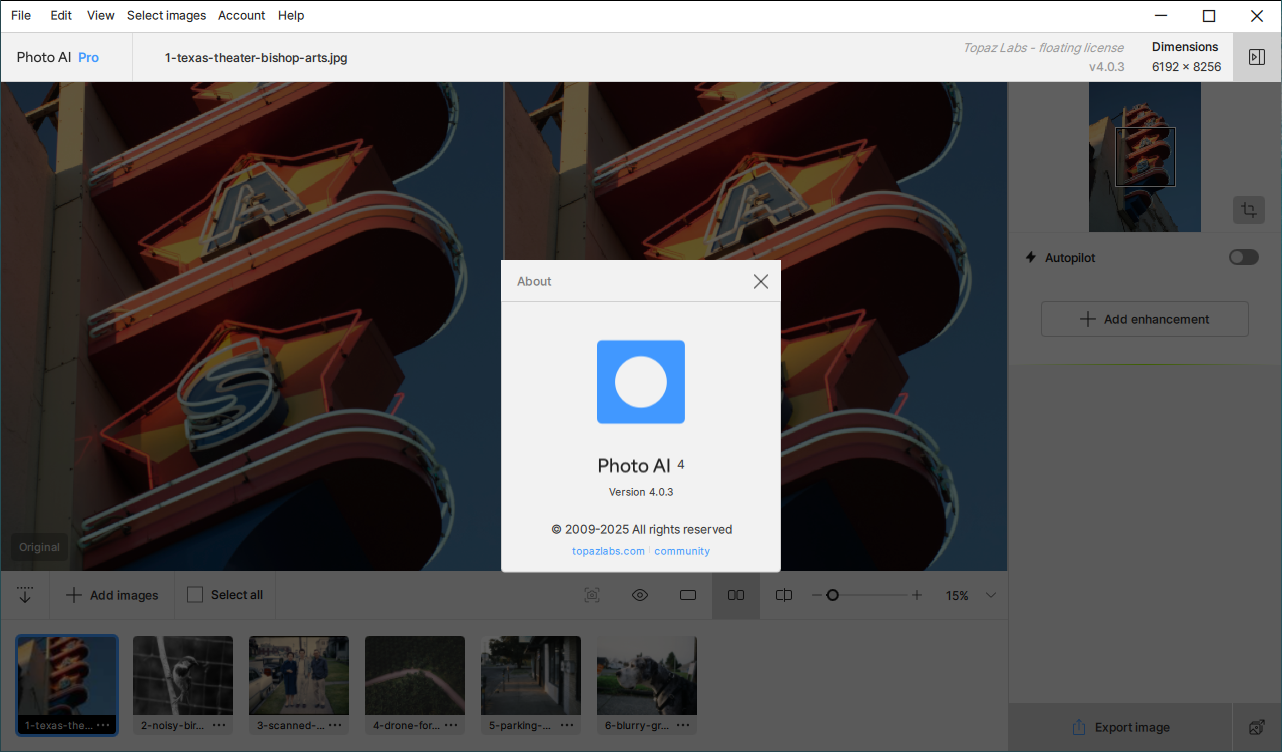Open options for 2-noisy-bird thumbnail

click(x=219, y=725)
